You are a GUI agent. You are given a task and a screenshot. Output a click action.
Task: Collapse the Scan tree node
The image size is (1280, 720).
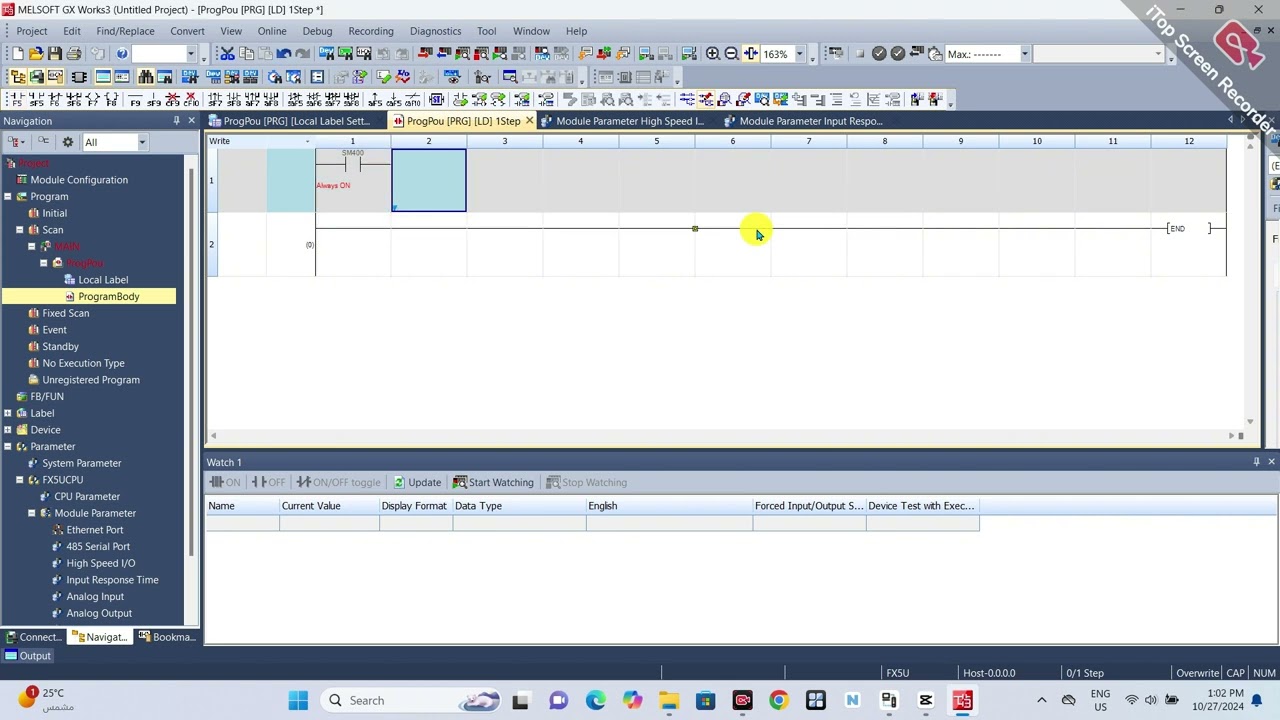point(20,230)
